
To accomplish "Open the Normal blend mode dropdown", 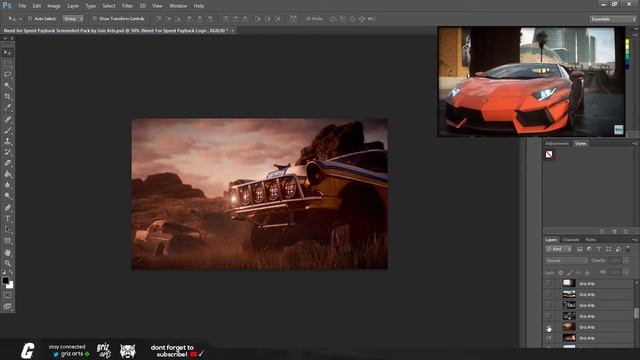I will coord(567,260).
